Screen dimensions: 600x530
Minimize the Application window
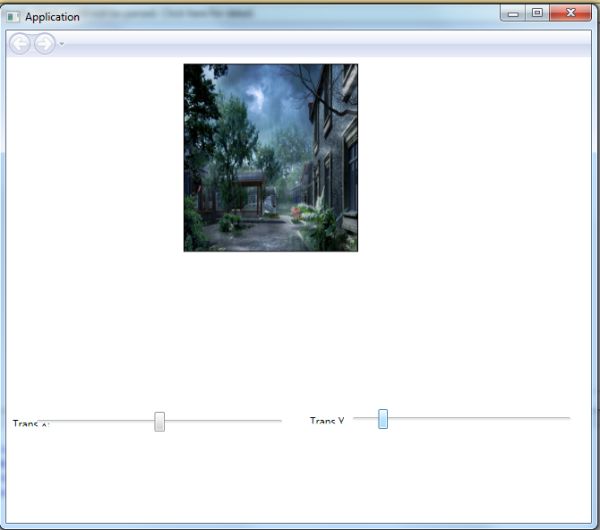pyautogui.click(x=513, y=13)
